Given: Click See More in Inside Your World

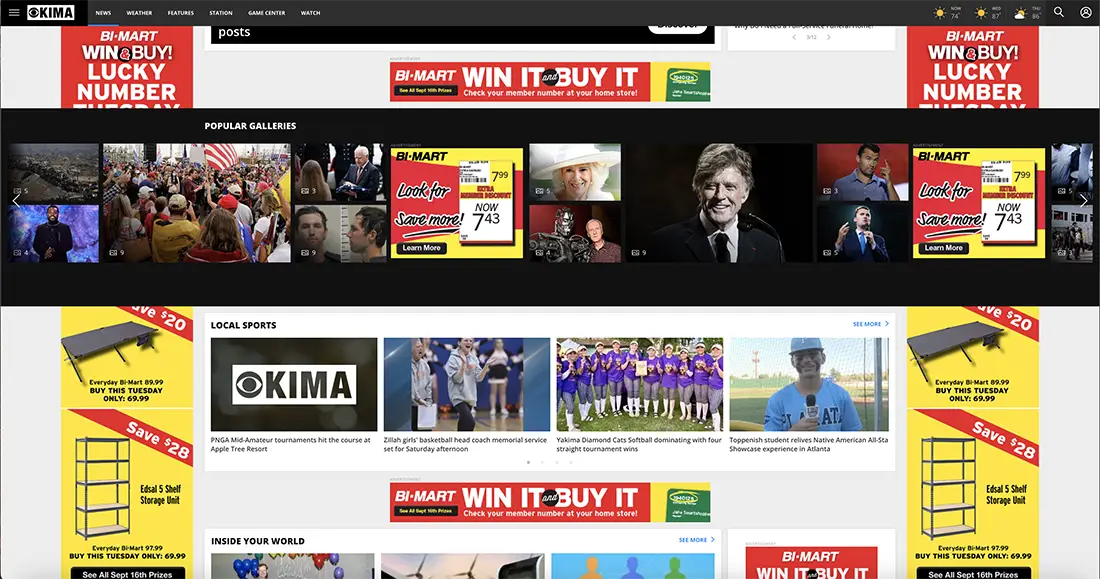Looking at the screenshot, I should click(697, 540).
